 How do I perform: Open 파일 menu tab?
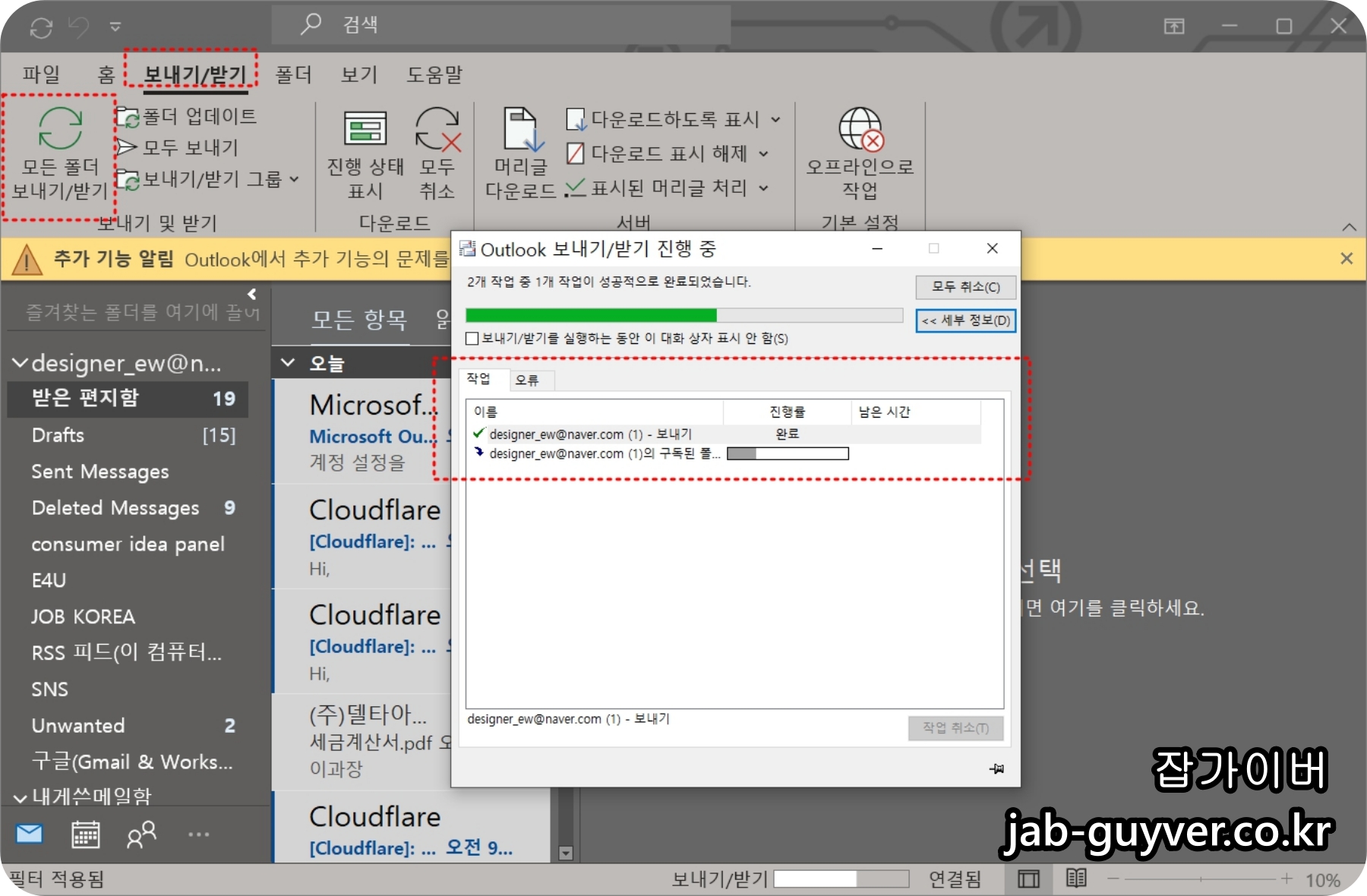coord(41,74)
